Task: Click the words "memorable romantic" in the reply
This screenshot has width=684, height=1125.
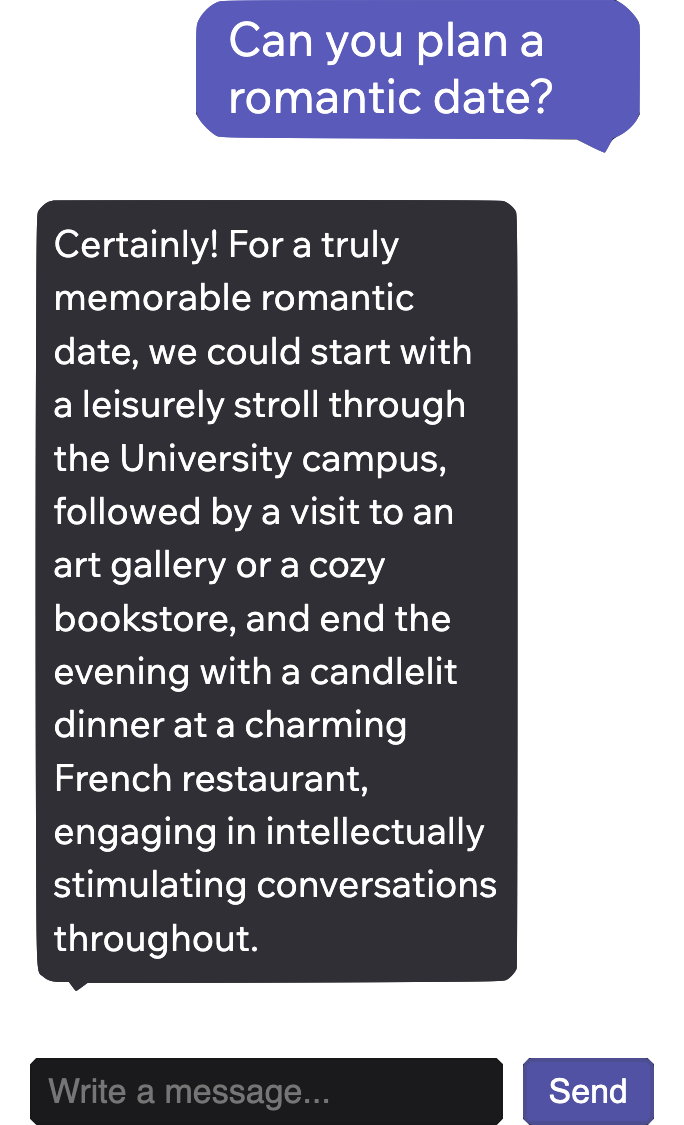Action: point(234,298)
